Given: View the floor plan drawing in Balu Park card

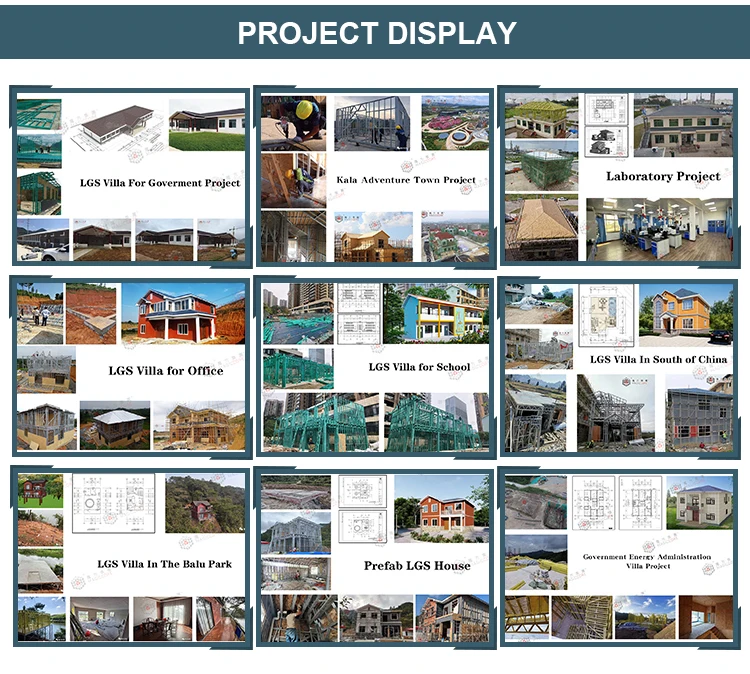Looking at the screenshot, I should click(x=113, y=503).
